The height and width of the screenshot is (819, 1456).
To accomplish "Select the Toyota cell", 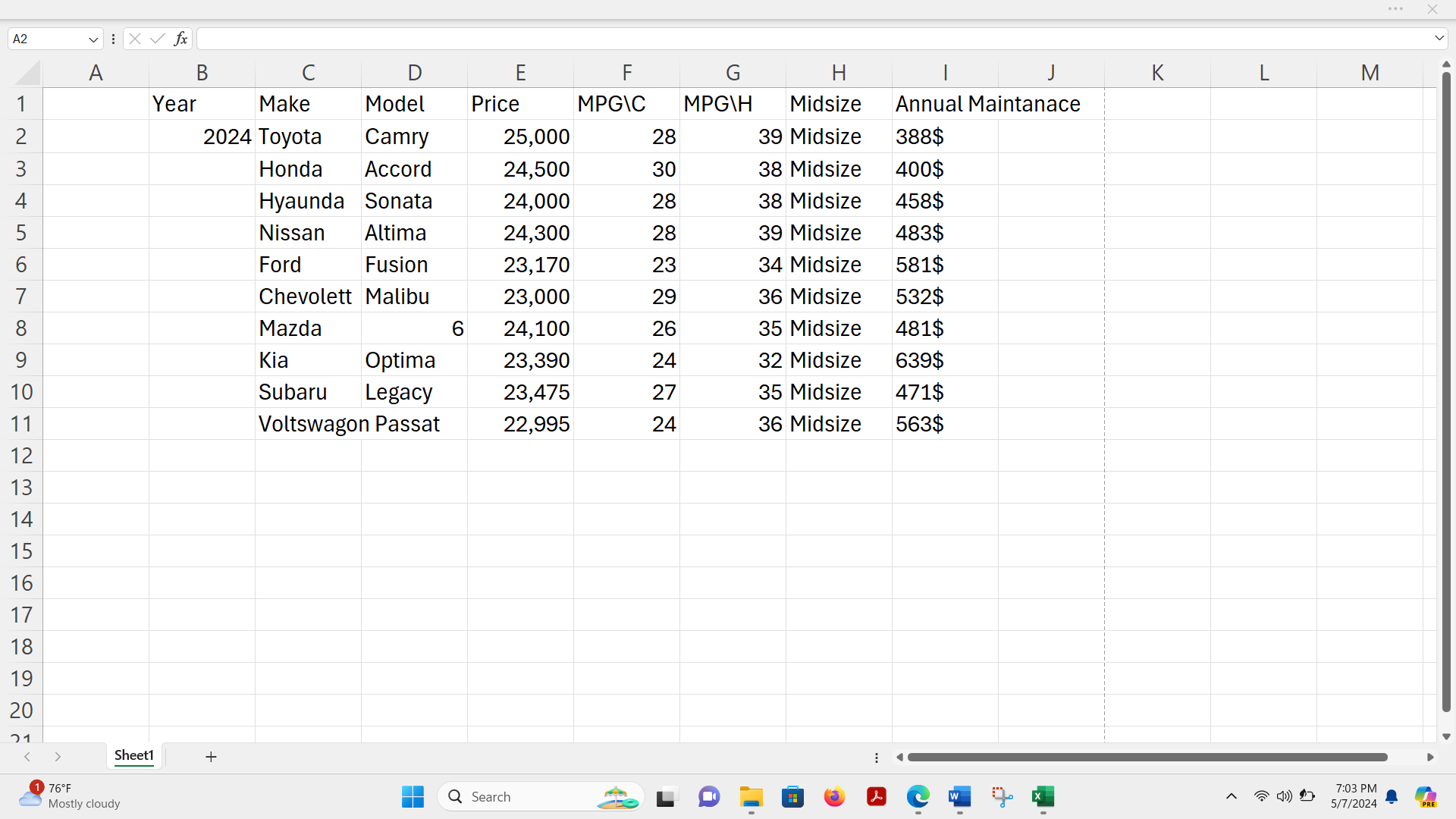I will coord(308,136).
